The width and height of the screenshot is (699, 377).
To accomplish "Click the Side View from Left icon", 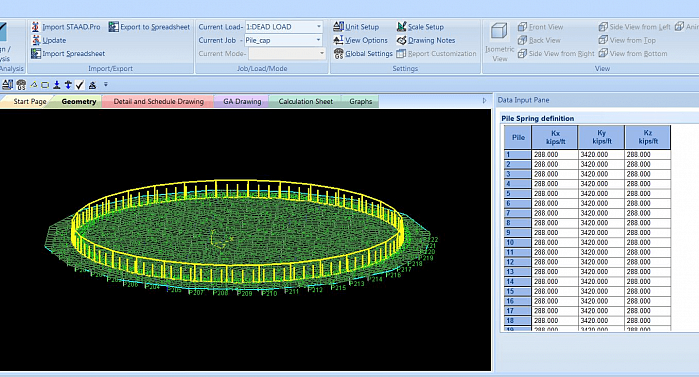I will pyautogui.click(x=603, y=27).
